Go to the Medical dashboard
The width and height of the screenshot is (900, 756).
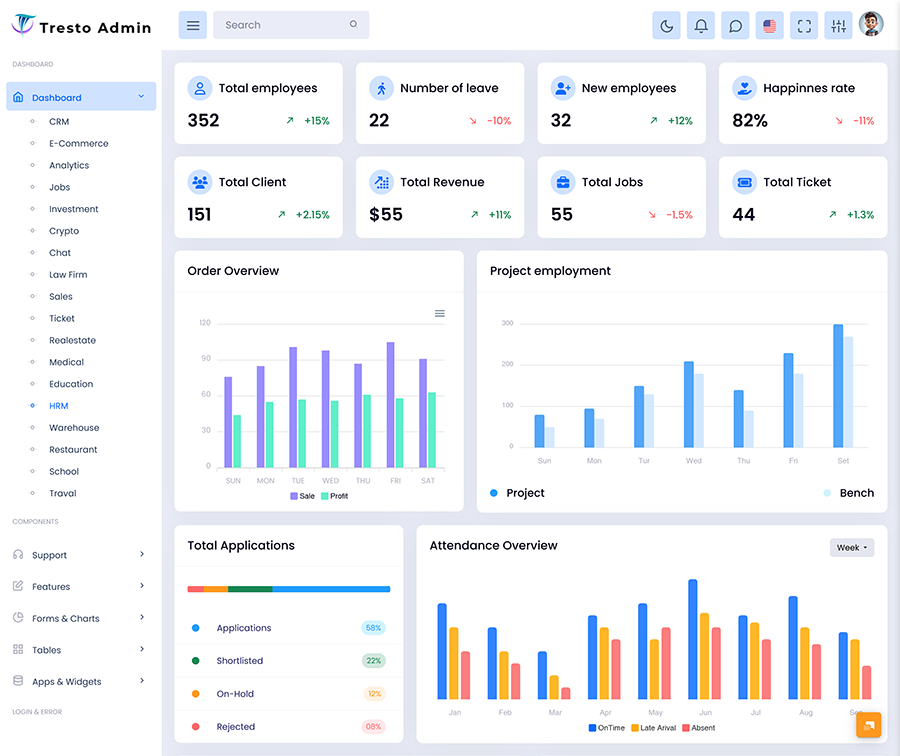(67, 362)
